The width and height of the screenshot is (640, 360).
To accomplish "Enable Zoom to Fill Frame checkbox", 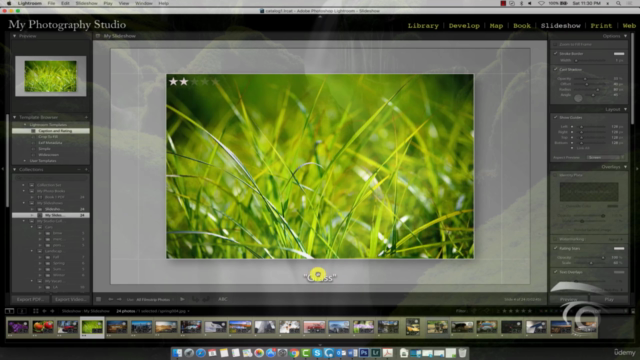I will click(x=556, y=44).
